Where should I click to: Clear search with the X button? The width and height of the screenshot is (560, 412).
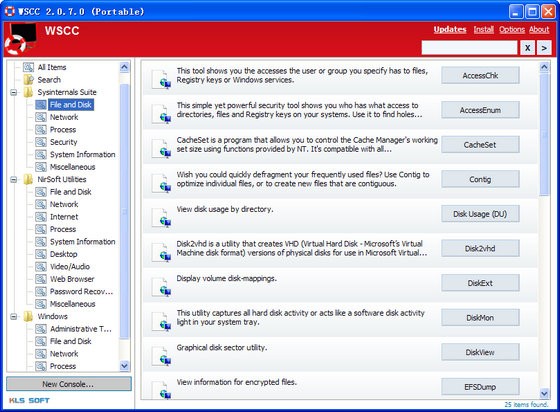click(x=528, y=48)
